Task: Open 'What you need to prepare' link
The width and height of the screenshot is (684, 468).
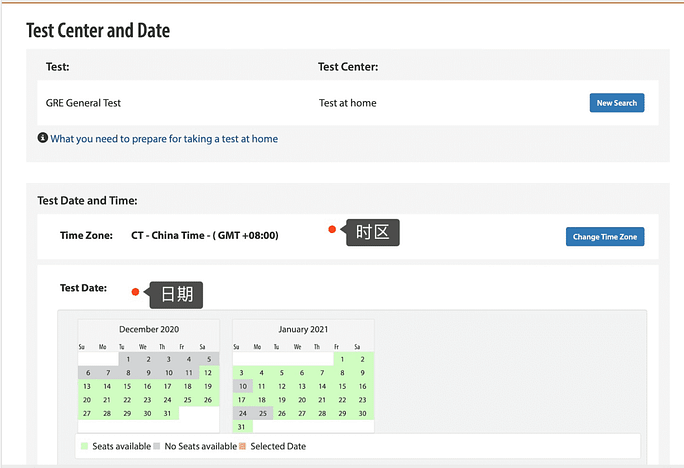Action: coord(164,139)
